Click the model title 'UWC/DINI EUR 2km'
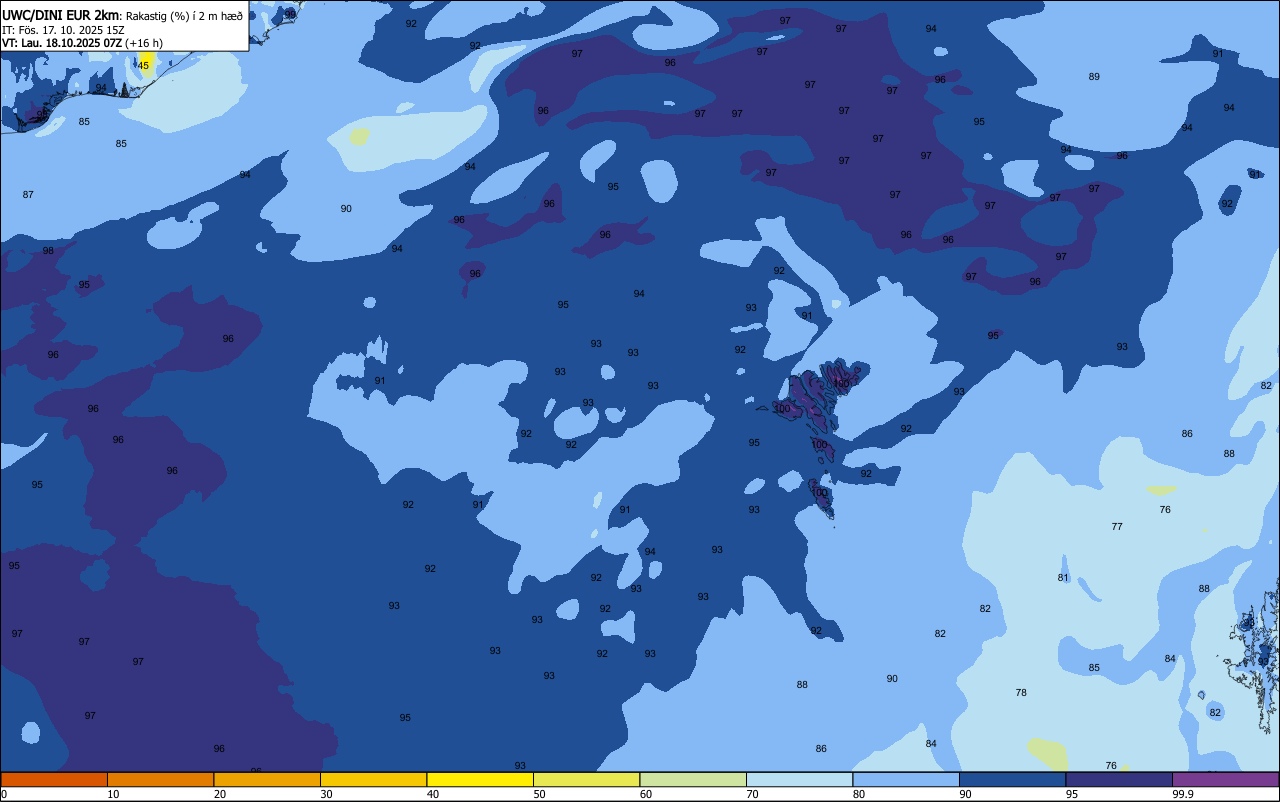Viewport: 1280px width, 802px height. pyautogui.click(x=60, y=15)
